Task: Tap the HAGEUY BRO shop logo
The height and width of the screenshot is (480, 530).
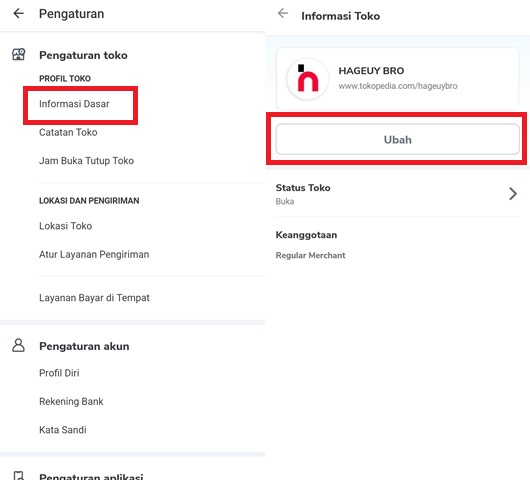Action: point(307,79)
